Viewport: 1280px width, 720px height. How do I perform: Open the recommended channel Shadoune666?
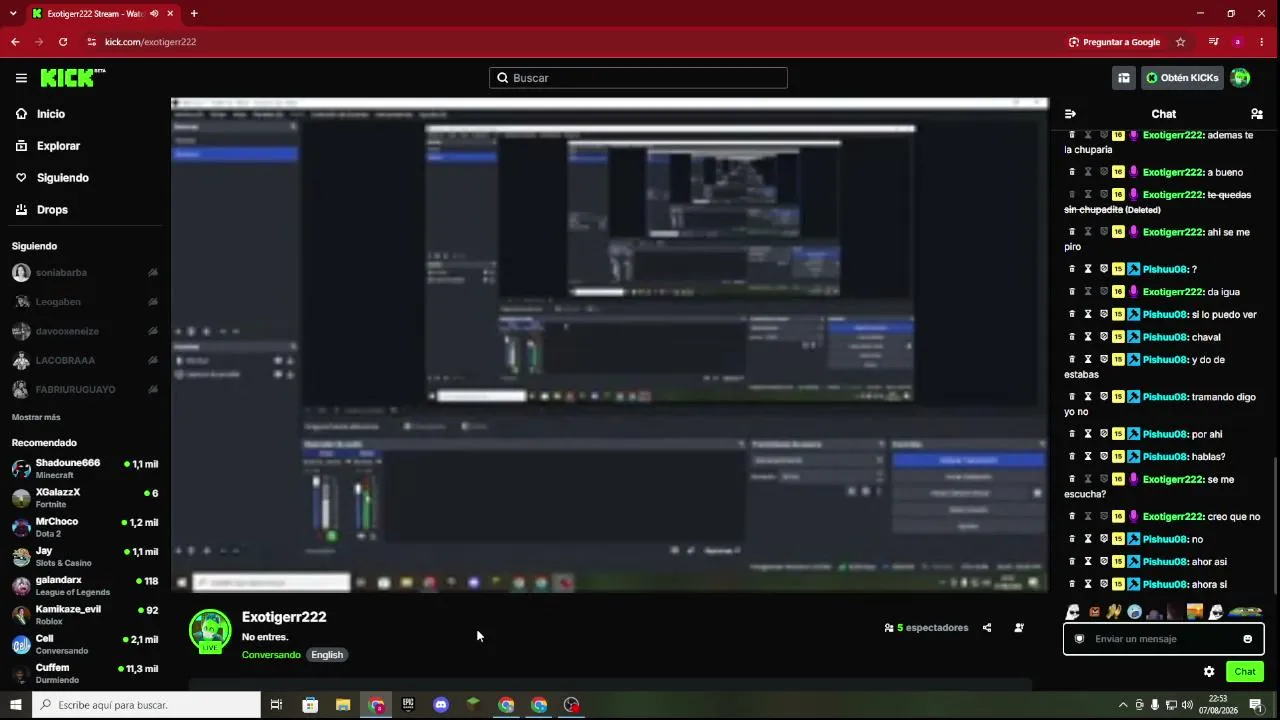pyautogui.click(x=85, y=469)
